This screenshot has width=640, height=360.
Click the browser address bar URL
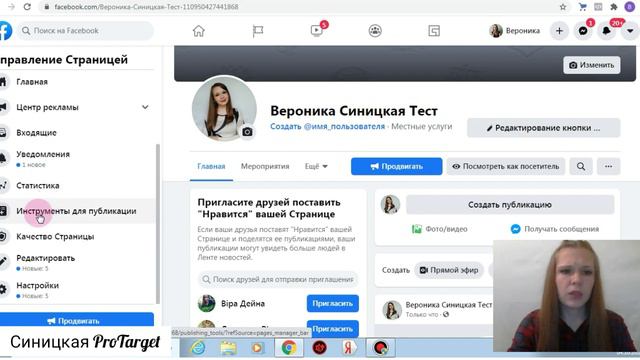146,7
